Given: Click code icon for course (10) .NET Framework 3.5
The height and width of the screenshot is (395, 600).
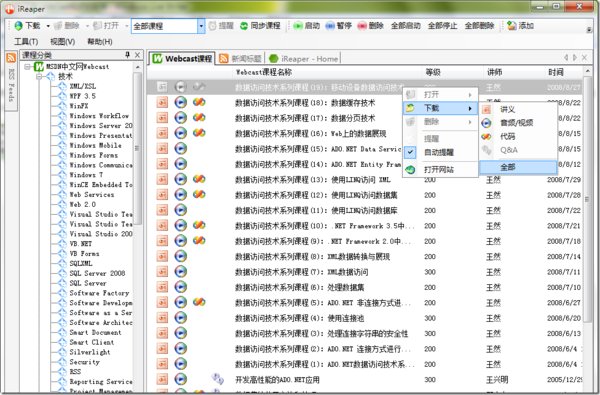Looking at the screenshot, I should pos(199,225).
